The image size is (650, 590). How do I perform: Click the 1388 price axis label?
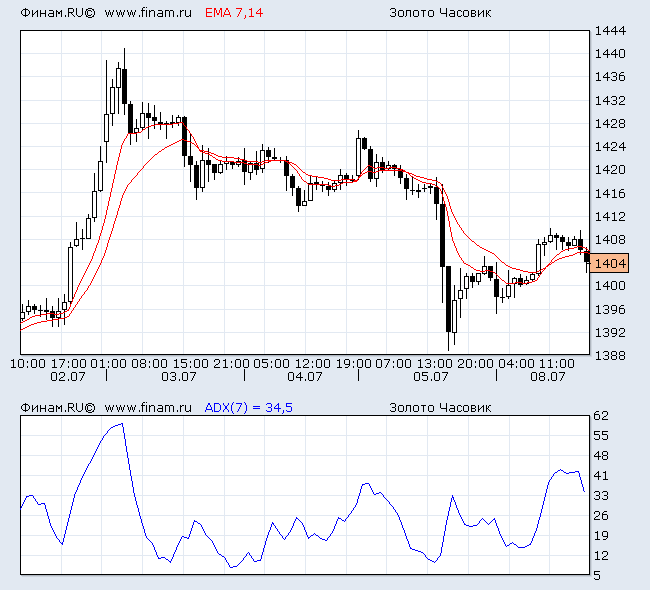[609, 355]
